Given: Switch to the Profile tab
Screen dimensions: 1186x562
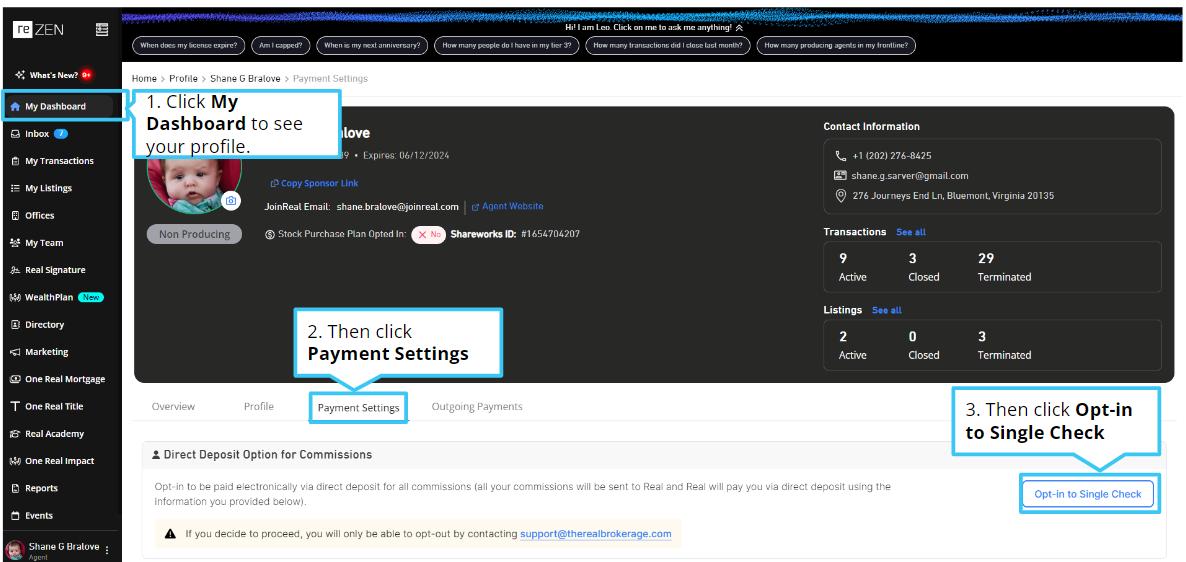Looking at the screenshot, I should click(259, 406).
